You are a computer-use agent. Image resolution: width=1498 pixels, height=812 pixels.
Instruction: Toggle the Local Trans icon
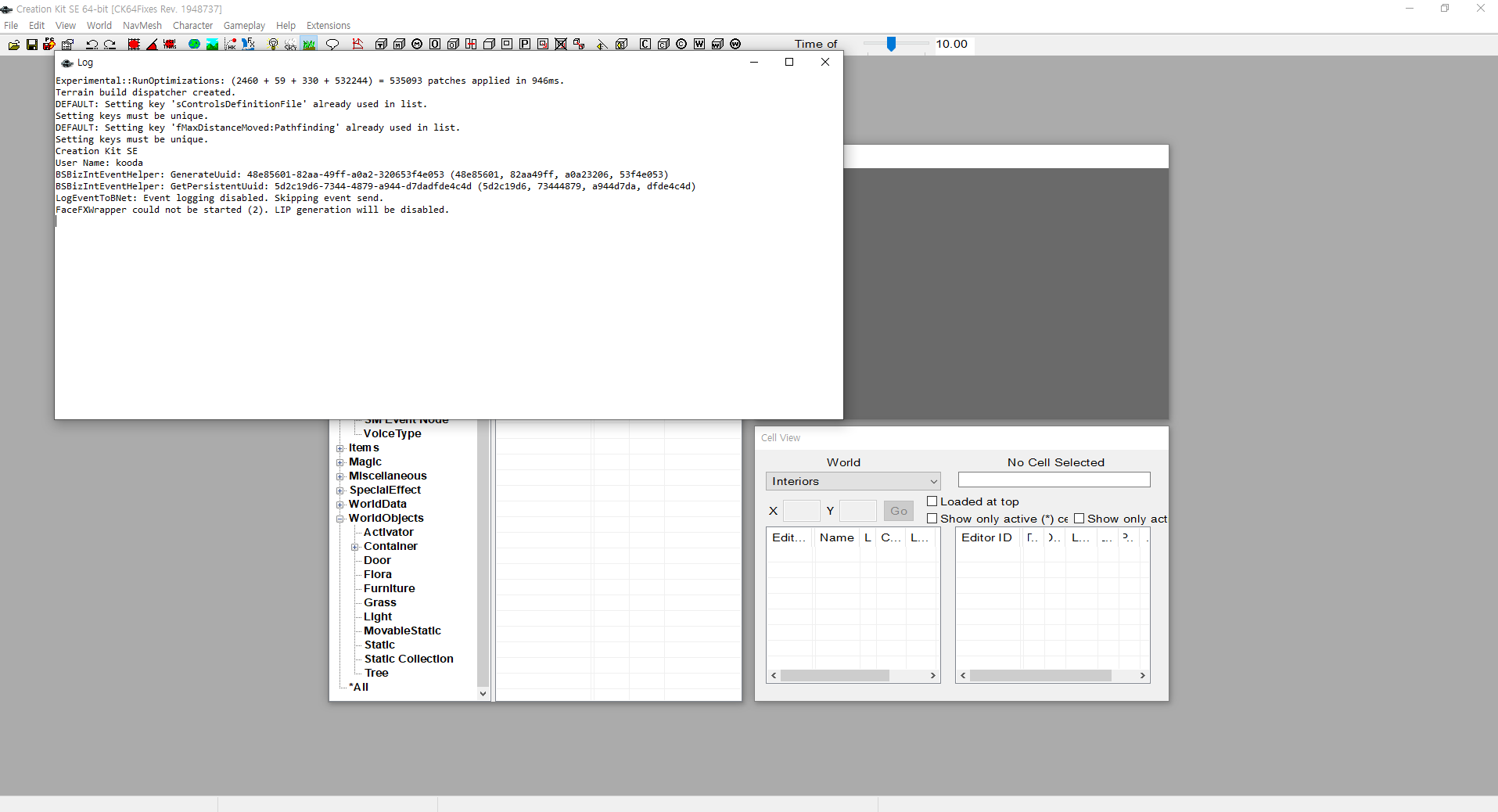(x=170, y=45)
